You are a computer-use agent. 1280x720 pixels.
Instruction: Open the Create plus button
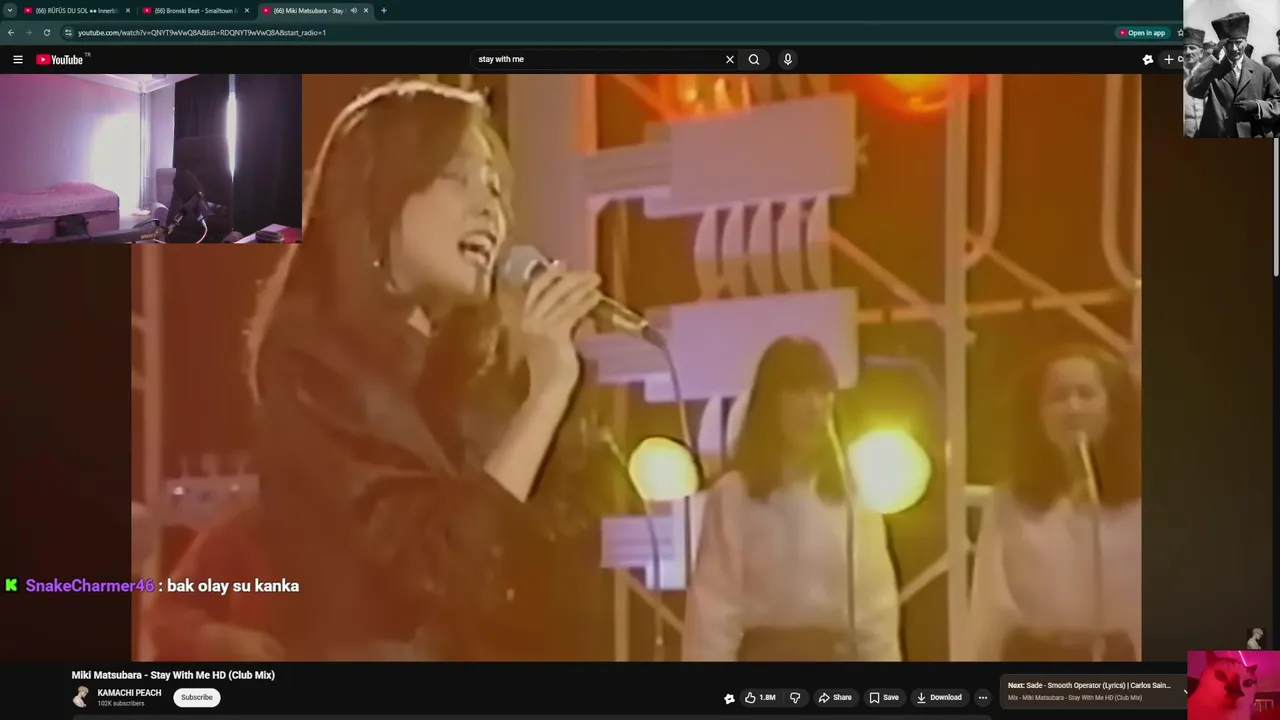[1171, 59]
